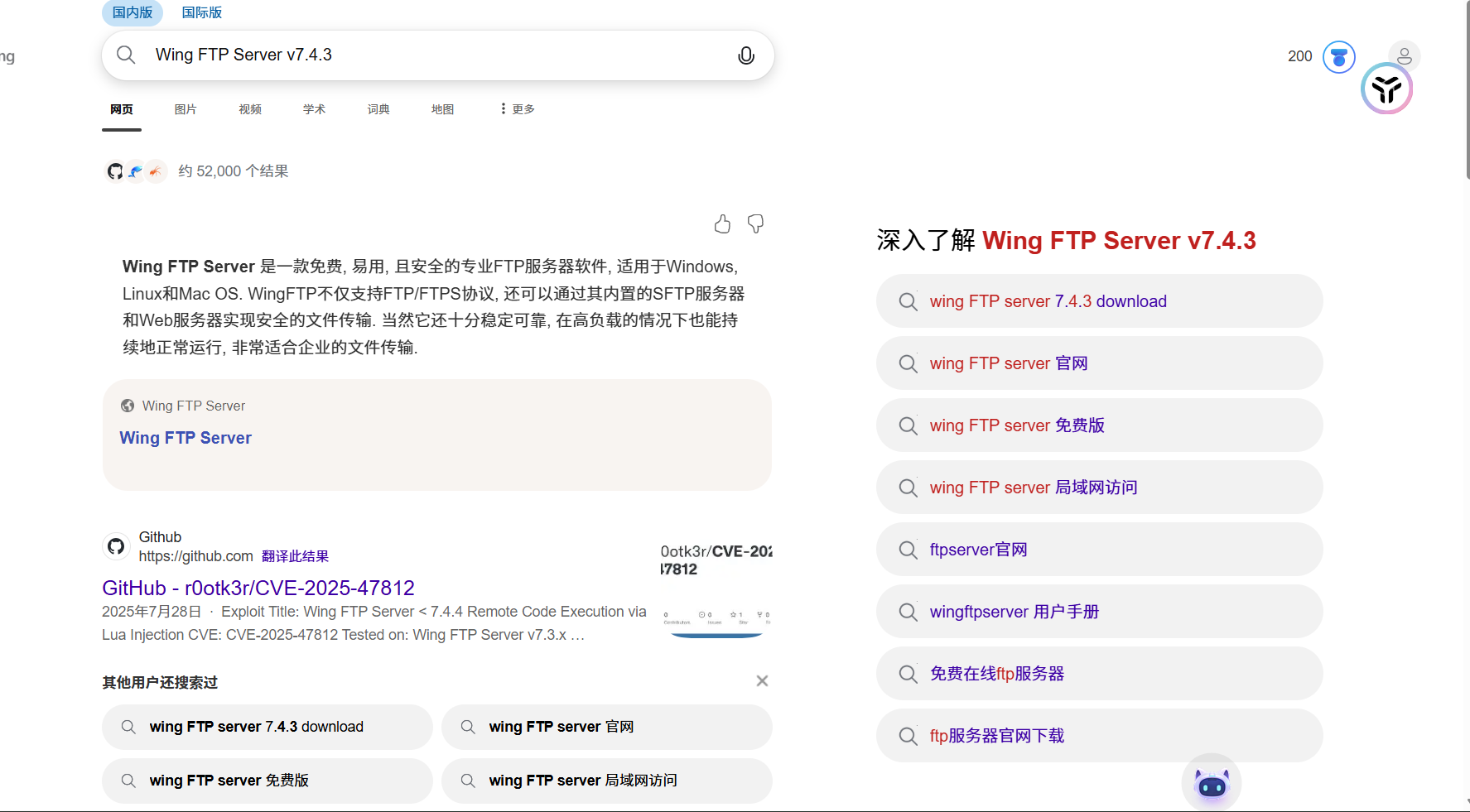Open the Wing FTP Server card link
Viewport: 1470px width, 812px height.
186,438
